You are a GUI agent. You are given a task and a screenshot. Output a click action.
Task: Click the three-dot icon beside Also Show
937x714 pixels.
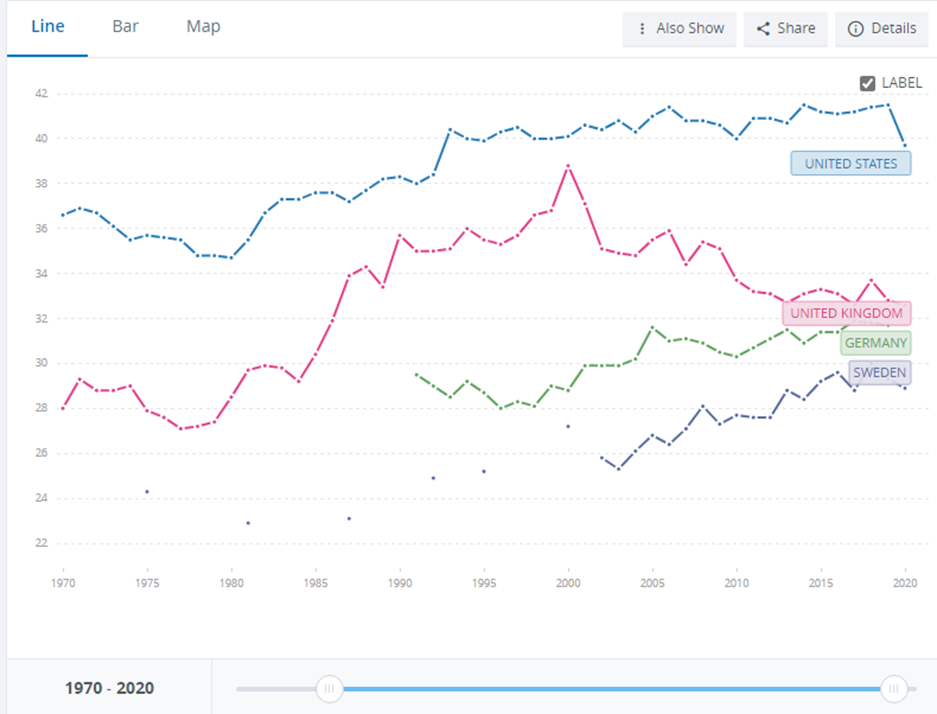click(x=643, y=29)
